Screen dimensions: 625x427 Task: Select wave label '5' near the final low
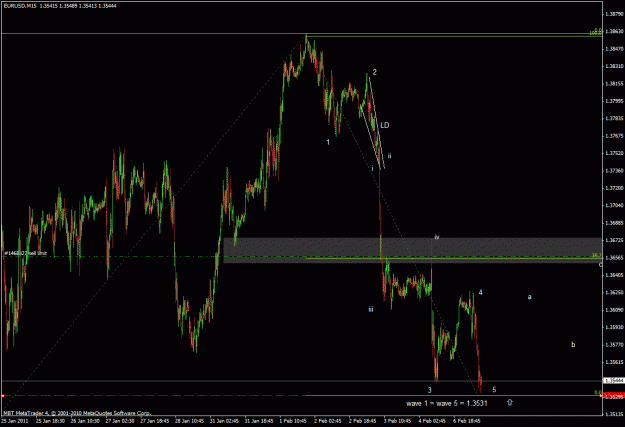click(494, 390)
